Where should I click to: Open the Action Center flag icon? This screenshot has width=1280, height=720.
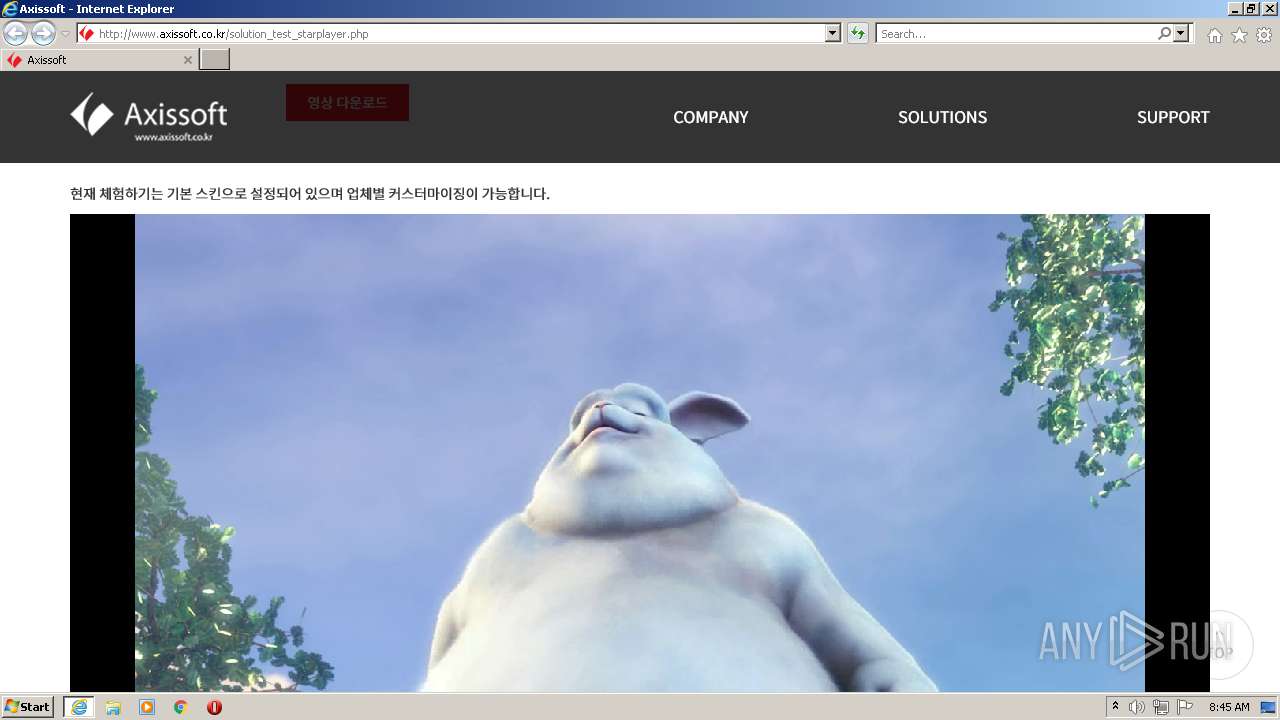(1185, 707)
